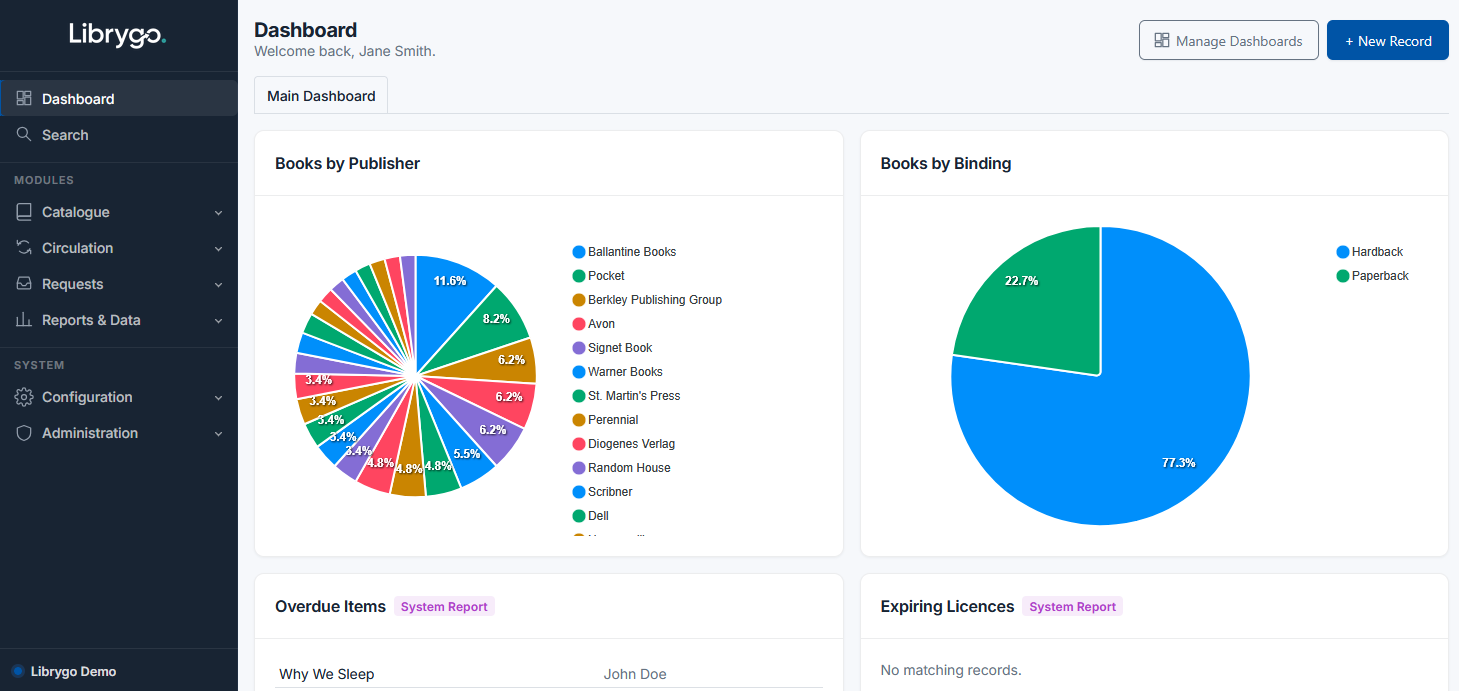Click the Librygo logo
The height and width of the screenshot is (691, 1459).
pyautogui.click(x=118, y=35)
